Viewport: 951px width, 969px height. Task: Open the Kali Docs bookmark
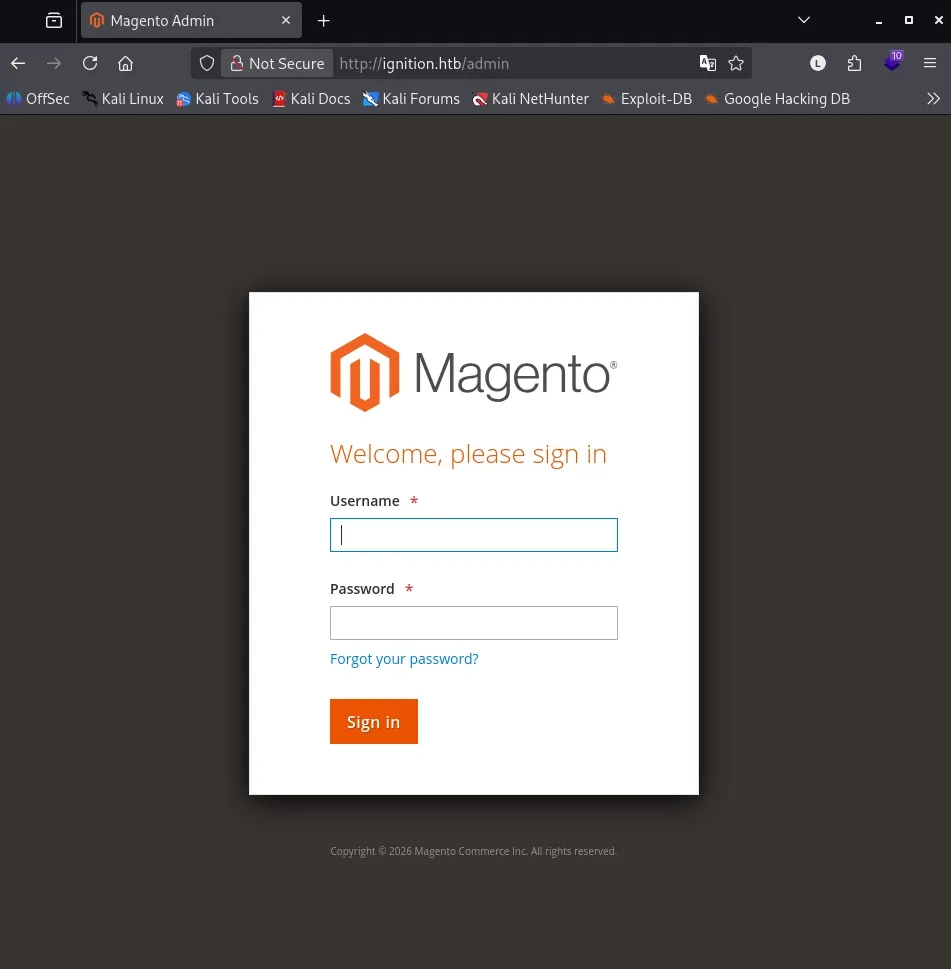click(311, 99)
